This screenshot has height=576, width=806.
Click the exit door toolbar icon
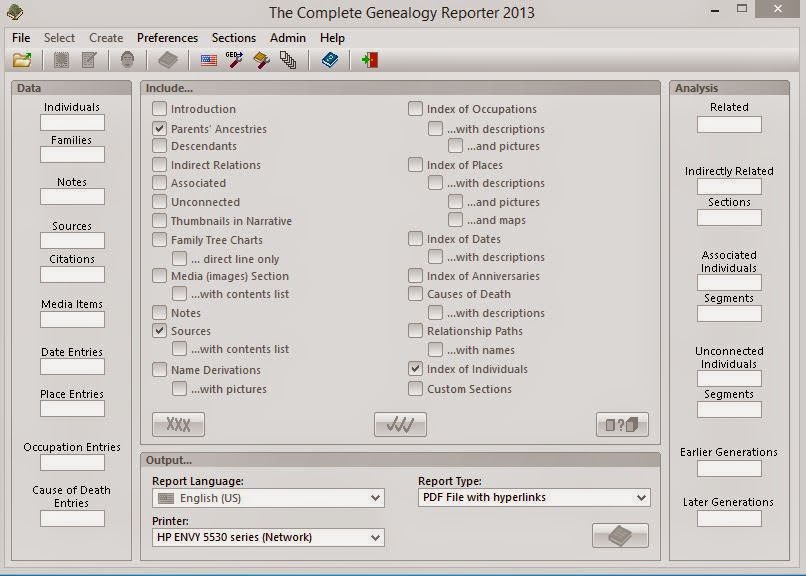pos(370,60)
